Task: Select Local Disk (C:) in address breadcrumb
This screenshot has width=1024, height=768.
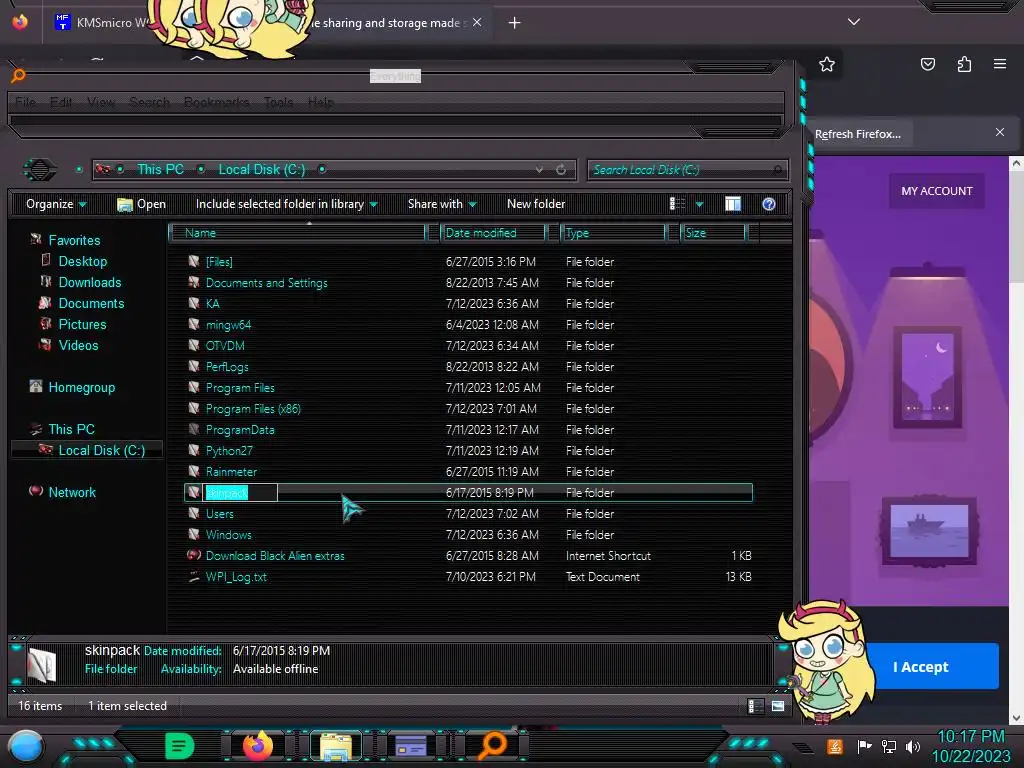Action: [x=261, y=170]
